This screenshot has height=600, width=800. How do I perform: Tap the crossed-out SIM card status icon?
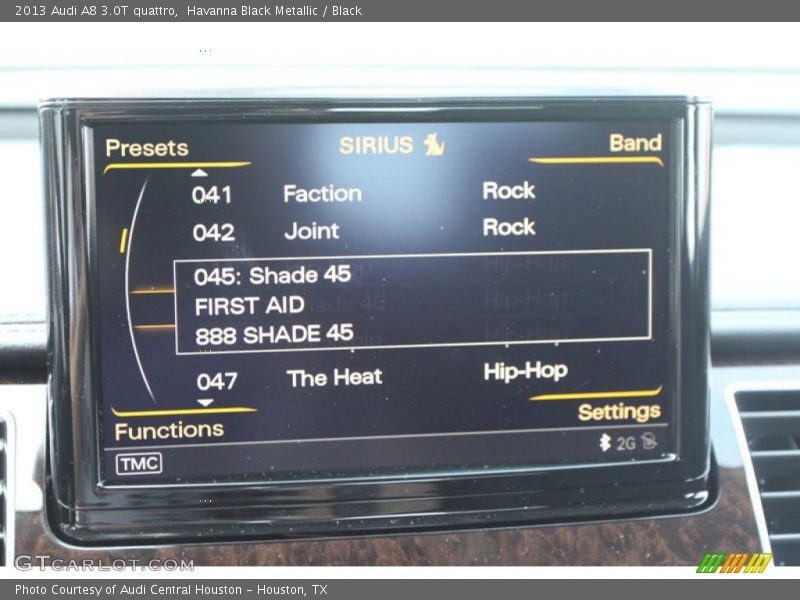click(x=649, y=441)
